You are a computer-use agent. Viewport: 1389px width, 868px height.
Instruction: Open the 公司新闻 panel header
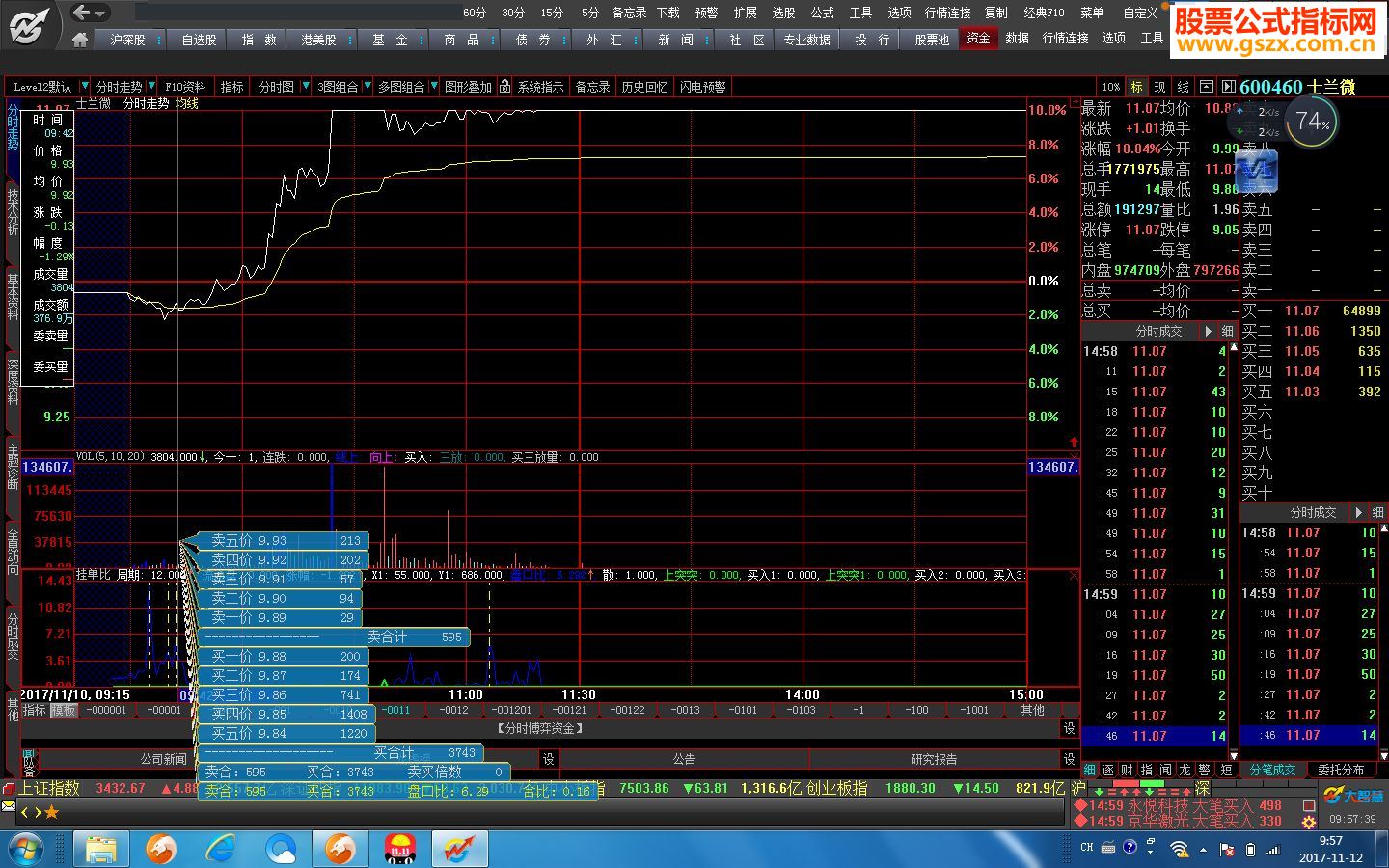click(x=163, y=759)
